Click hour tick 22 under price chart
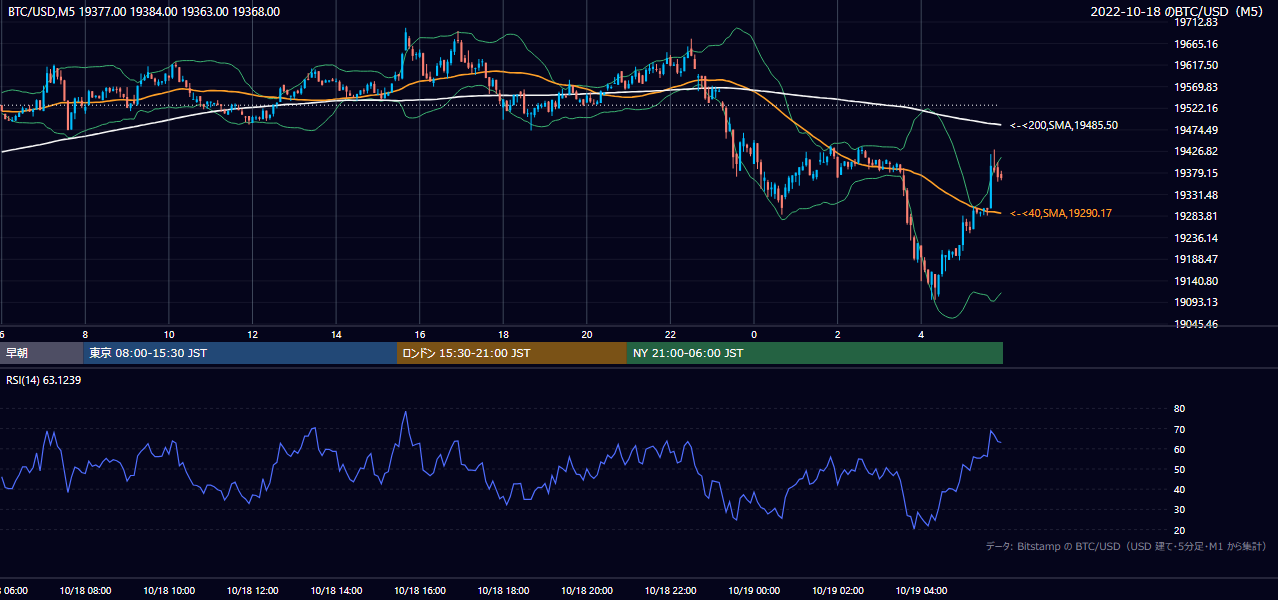The image size is (1278, 600). (670, 334)
